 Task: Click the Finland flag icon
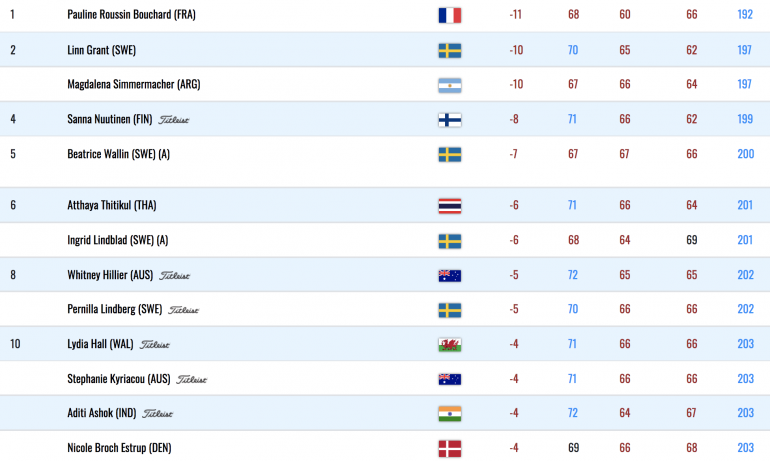(x=449, y=120)
